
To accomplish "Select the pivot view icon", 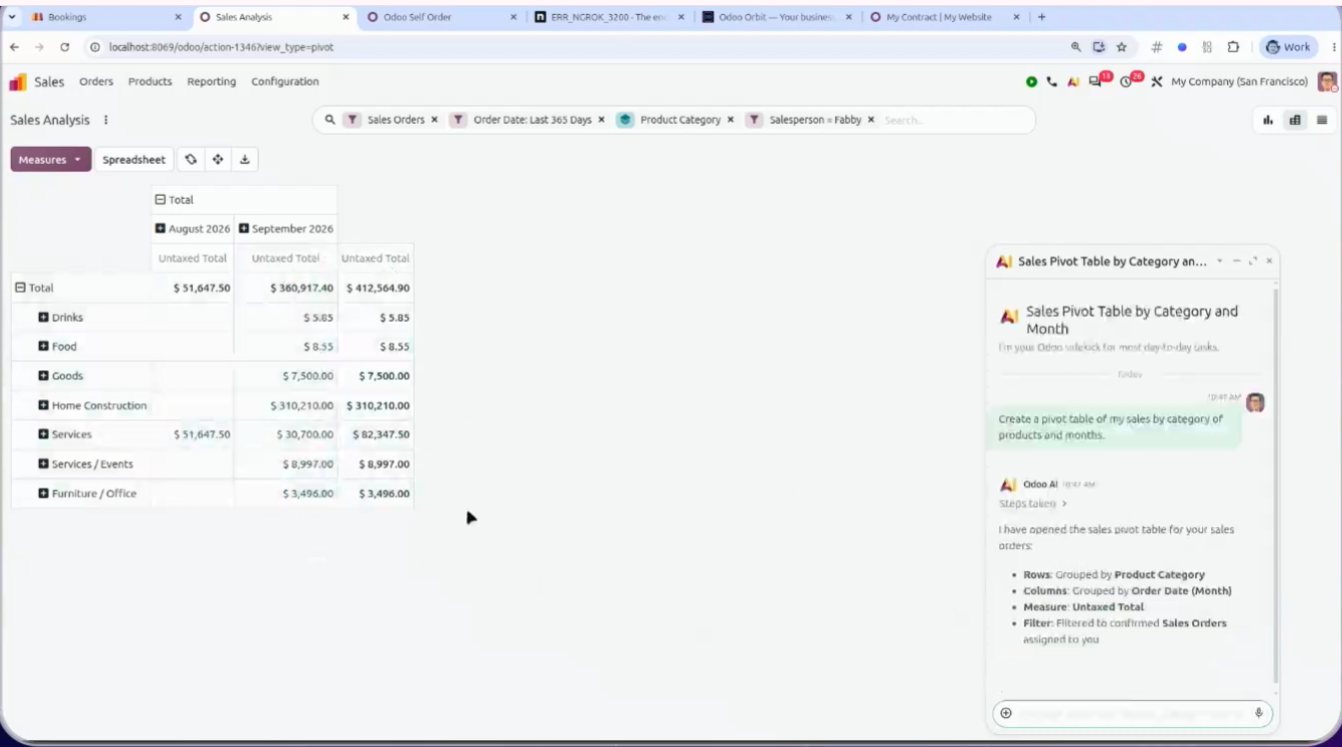I will pyautogui.click(x=1295, y=120).
